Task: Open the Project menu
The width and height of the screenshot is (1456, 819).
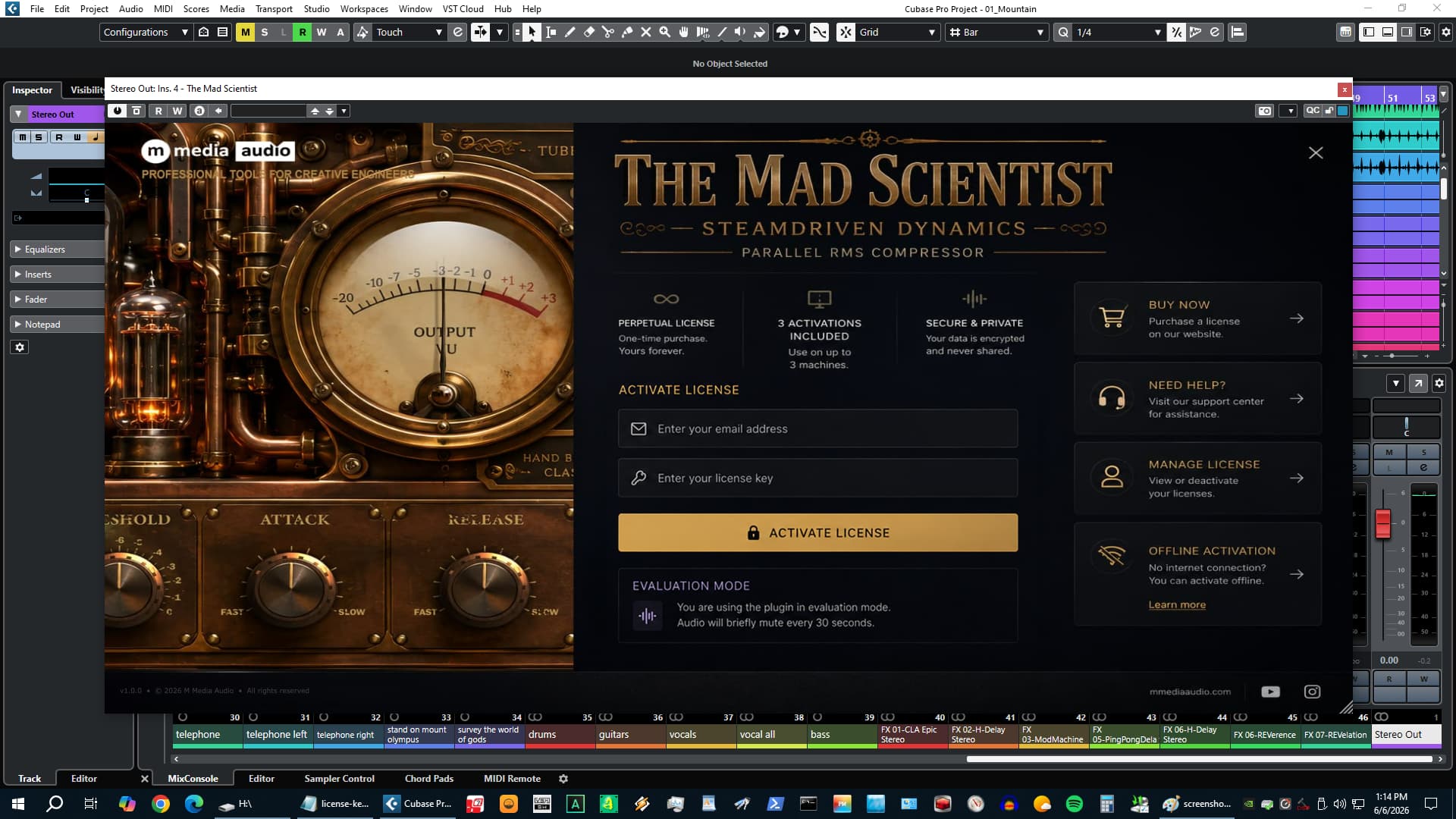Action: [94, 8]
